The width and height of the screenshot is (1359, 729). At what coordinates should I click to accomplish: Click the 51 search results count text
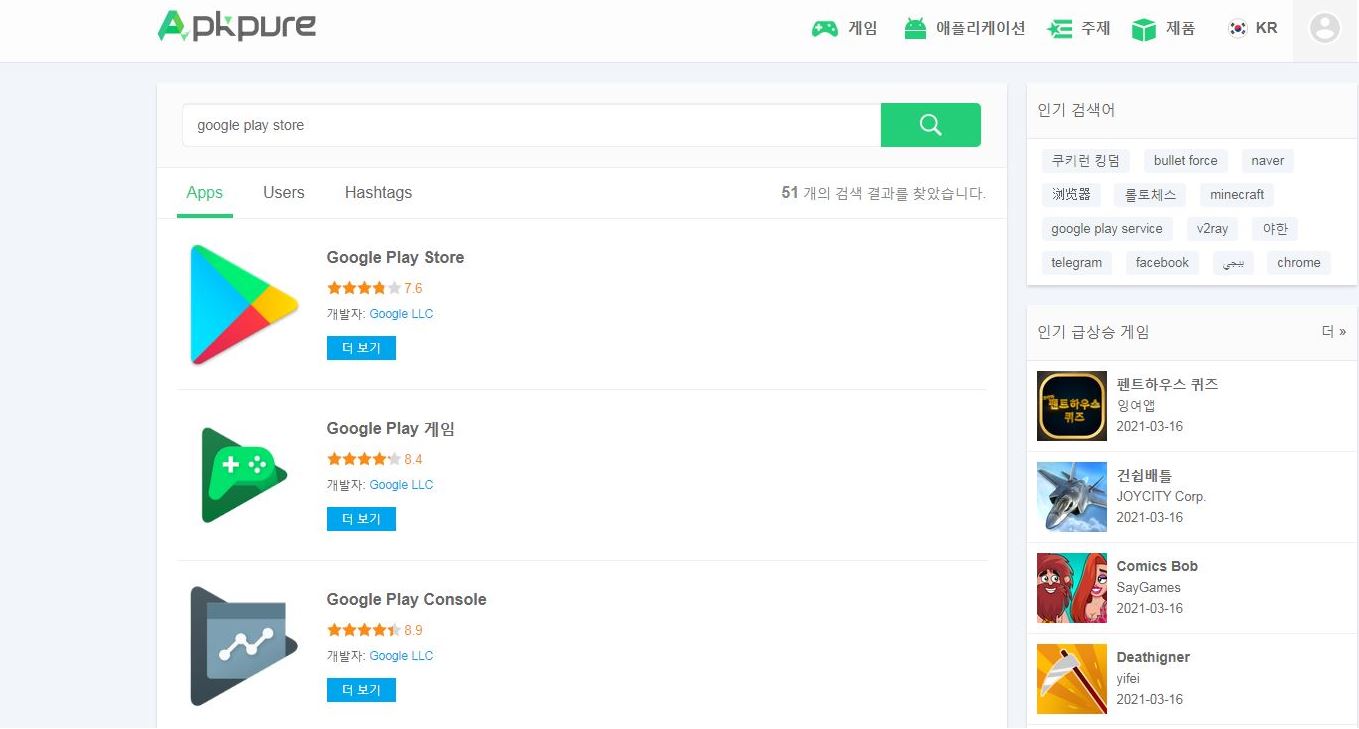click(x=884, y=193)
